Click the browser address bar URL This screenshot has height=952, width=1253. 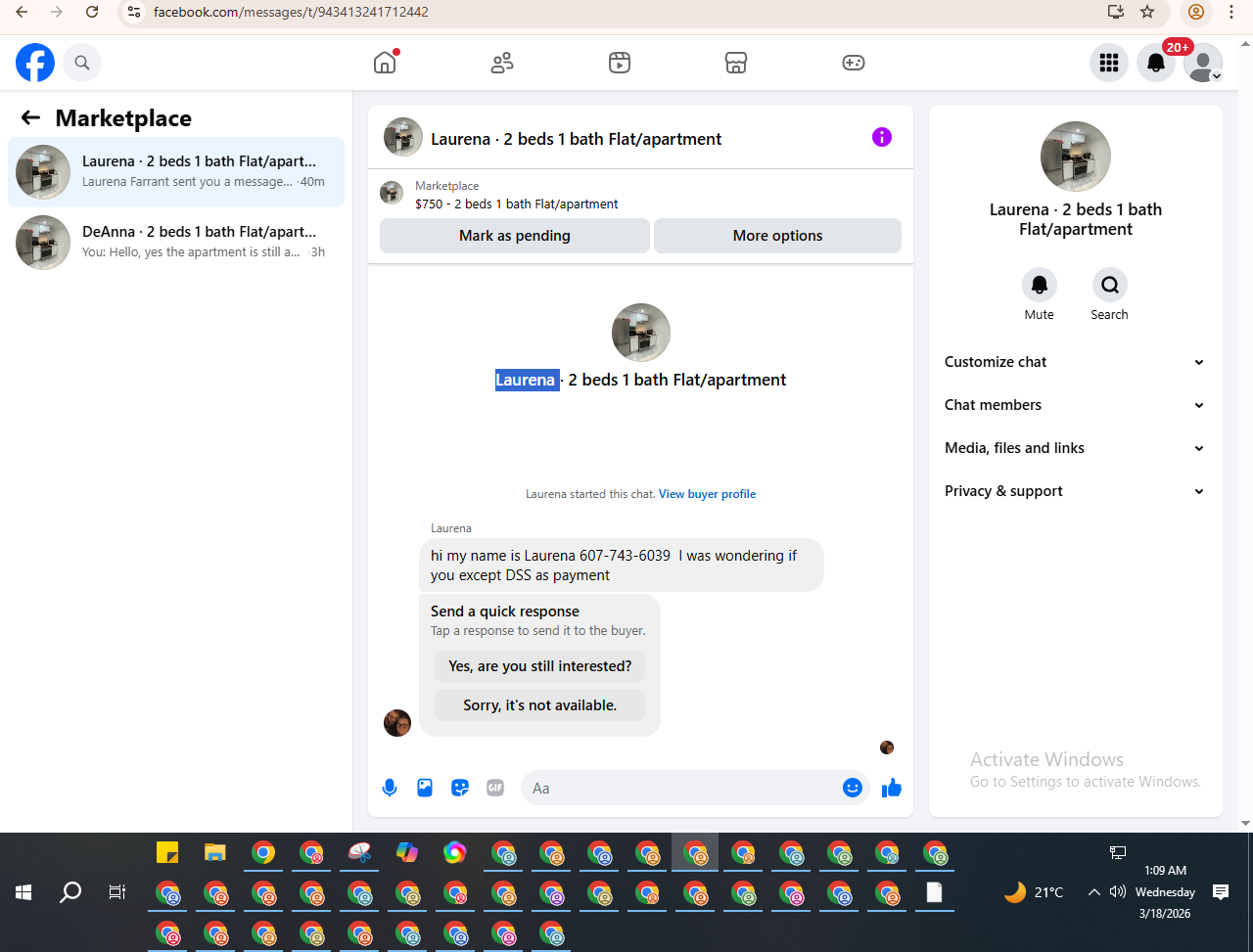pyautogui.click(x=291, y=13)
